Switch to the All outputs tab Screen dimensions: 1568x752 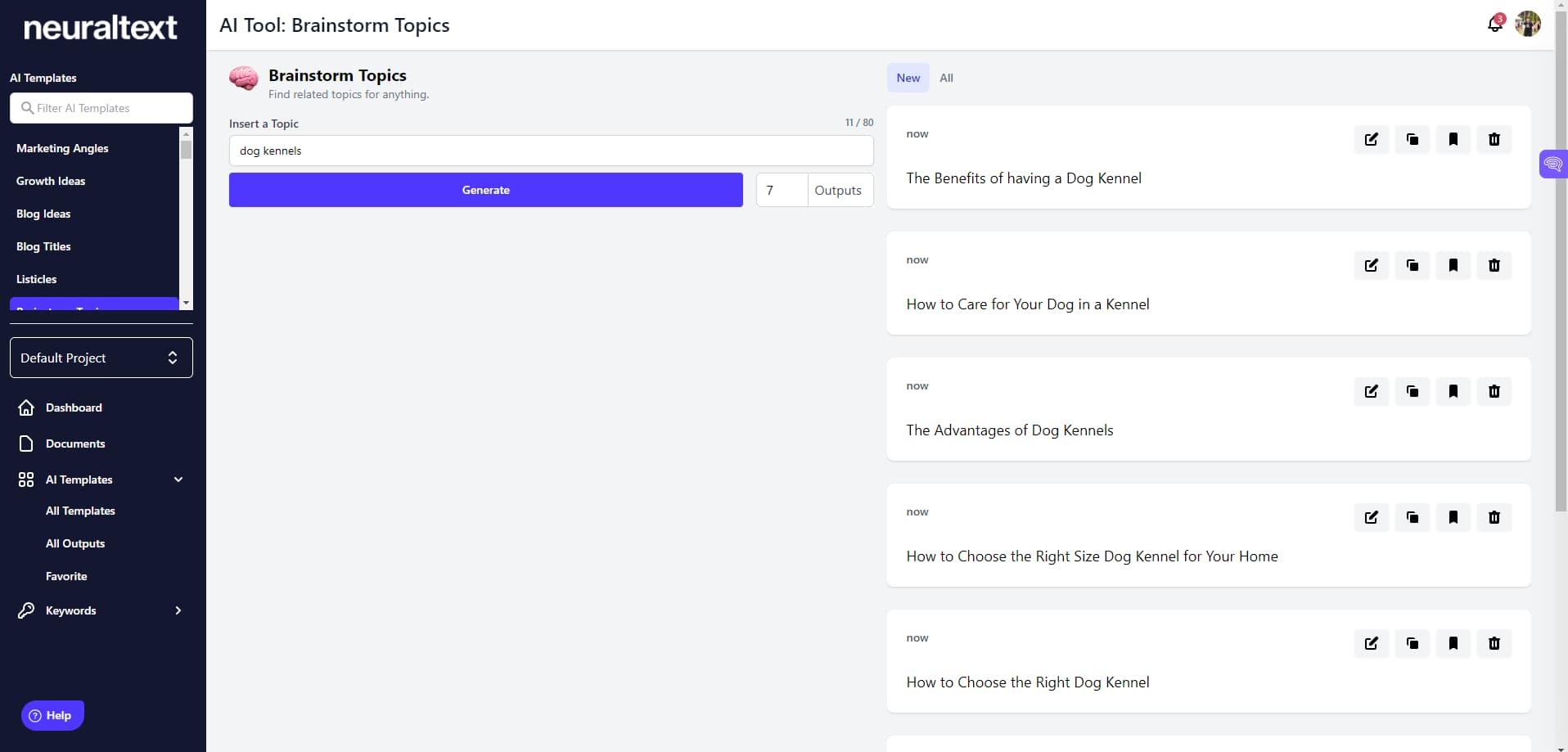coord(946,78)
